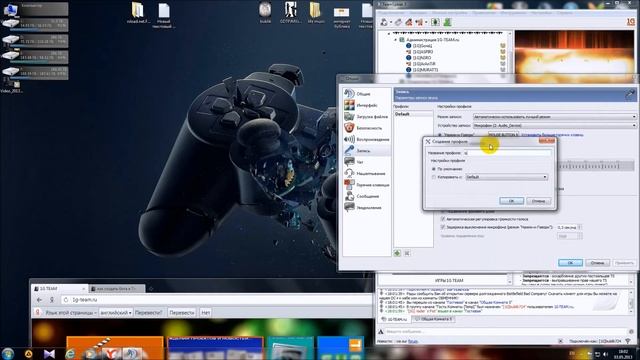Click TeamSpeak toolbar away status icon
Screen dimensions: 640x360
(x=409, y=22)
